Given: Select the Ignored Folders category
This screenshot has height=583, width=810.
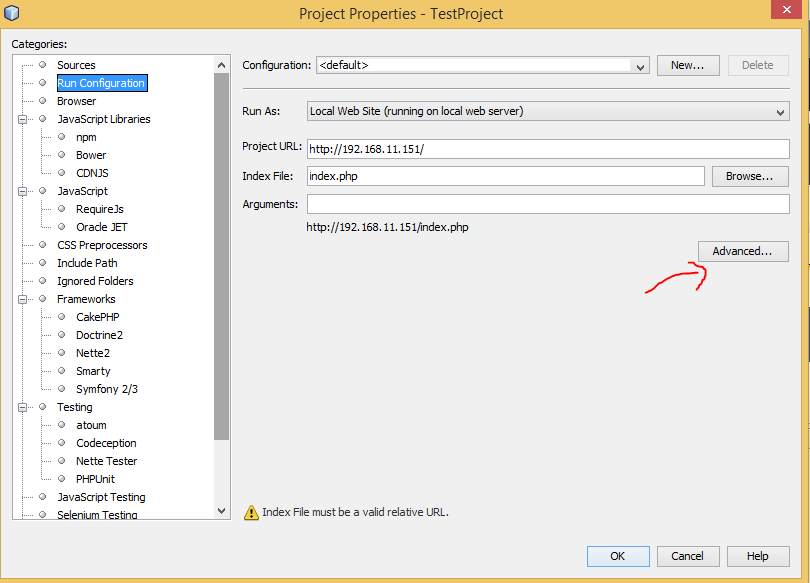Looking at the screenshot, I should (x=95, y=281).
